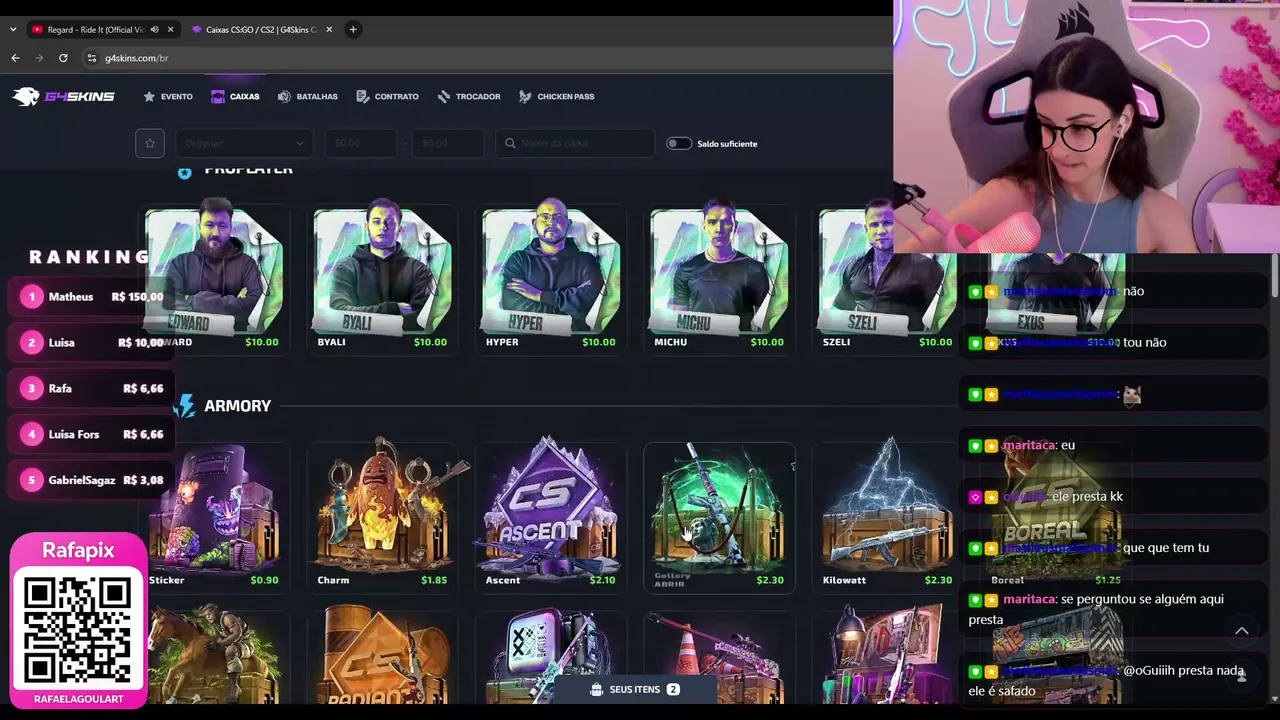Expand the Ordenar sort dropdown
The height and width of the screenshot is (720, 1280).
[x=244, y=143]
